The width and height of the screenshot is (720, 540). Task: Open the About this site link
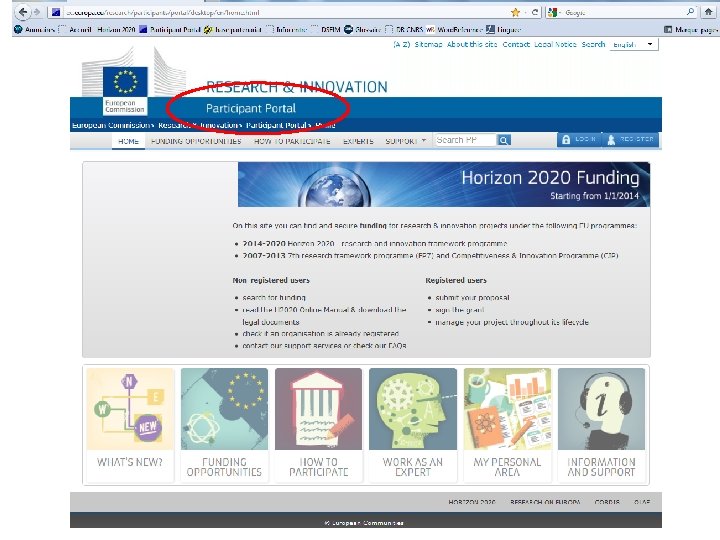pos(472,45)
